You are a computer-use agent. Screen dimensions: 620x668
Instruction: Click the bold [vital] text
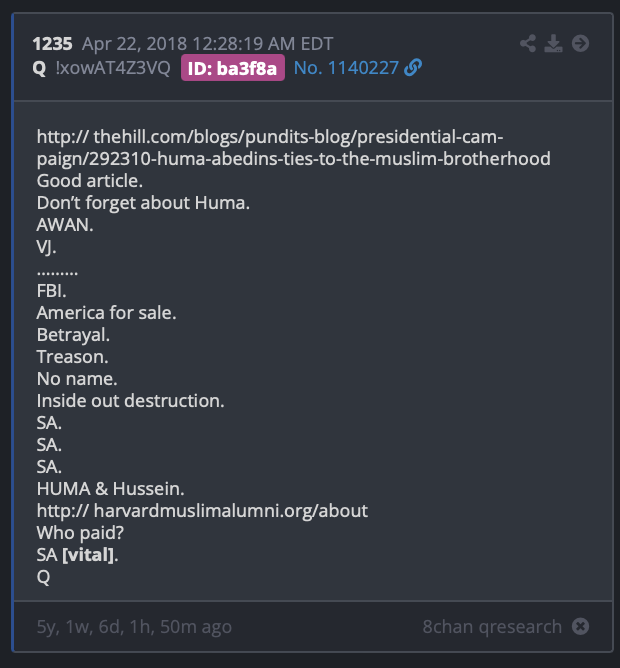[88, 555]
